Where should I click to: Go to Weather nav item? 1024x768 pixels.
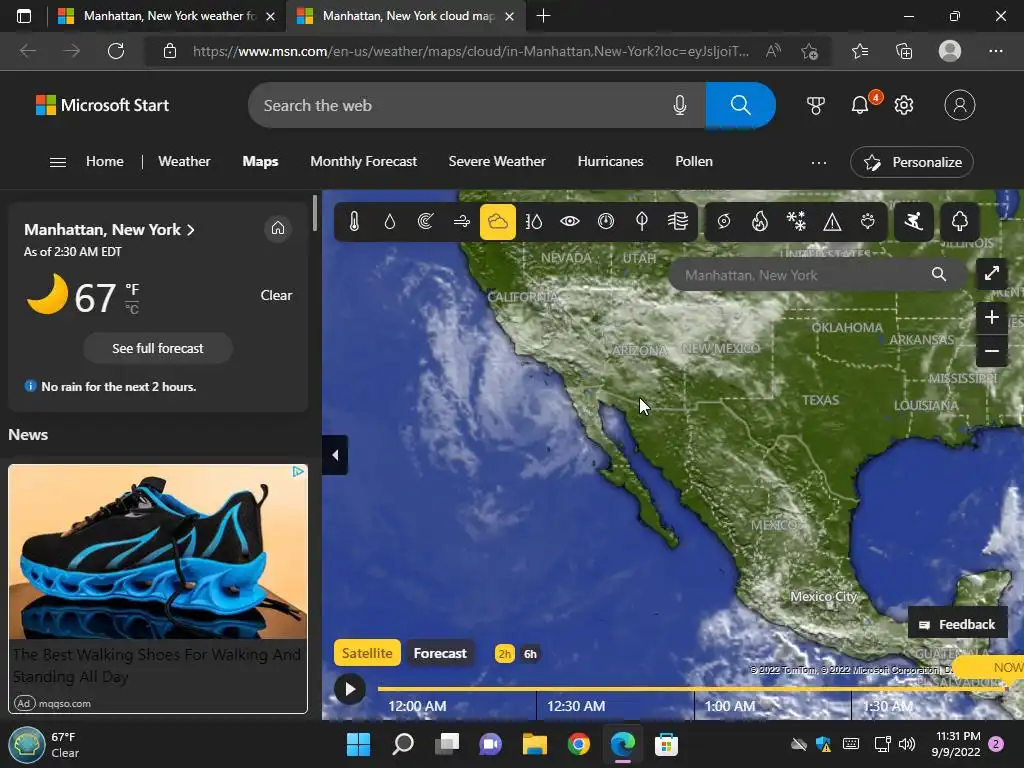point(184,161)
